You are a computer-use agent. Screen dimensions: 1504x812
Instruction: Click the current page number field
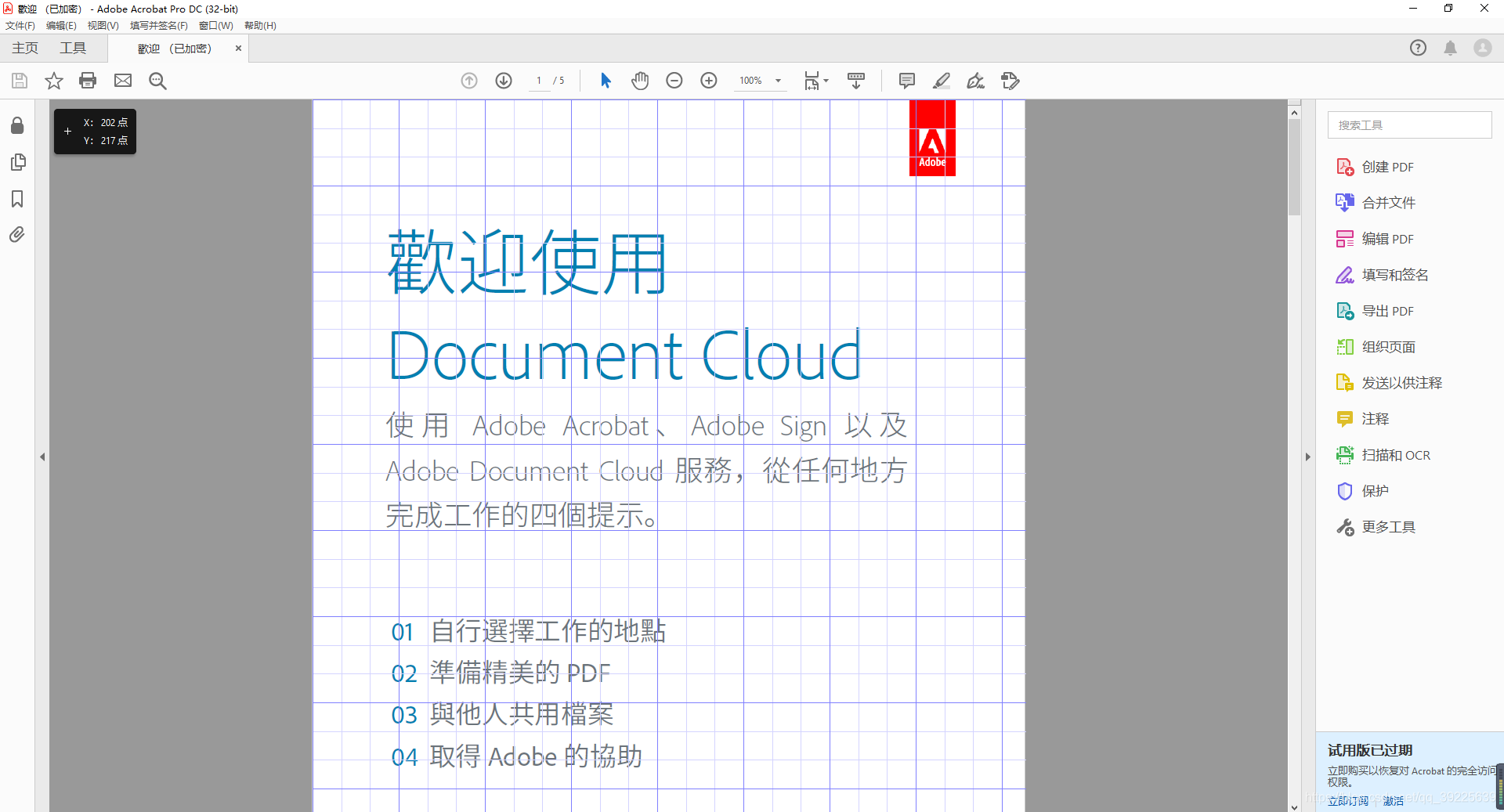click(x=539, y=81)
